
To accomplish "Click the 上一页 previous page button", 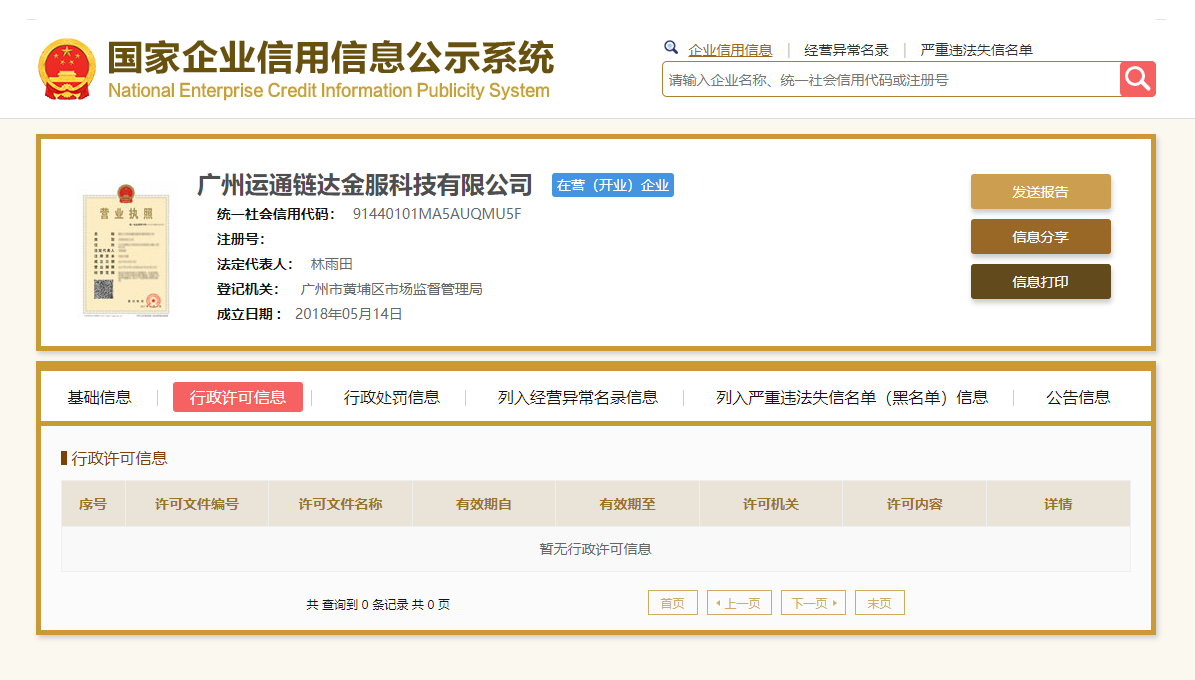I will click(739, 602).
